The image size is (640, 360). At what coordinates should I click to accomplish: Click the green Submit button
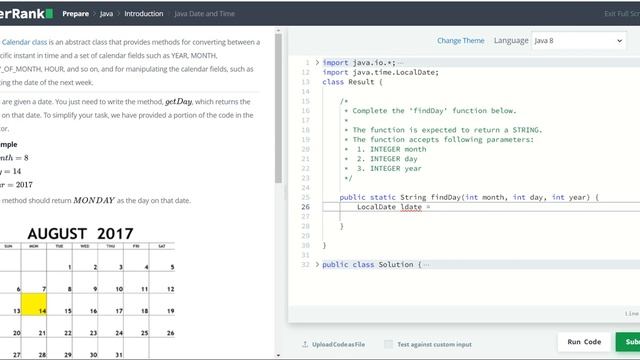coord(628,342)
